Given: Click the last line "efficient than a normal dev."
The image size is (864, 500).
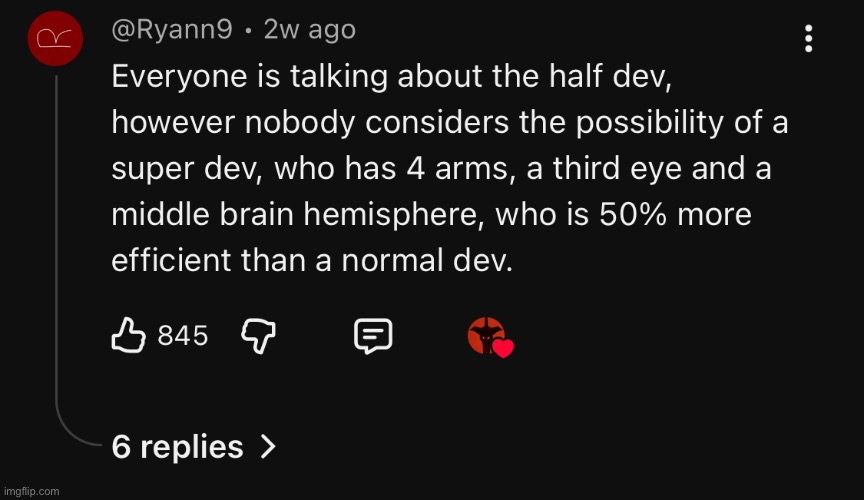Looking at the screenshot, I should coord(311,262).
